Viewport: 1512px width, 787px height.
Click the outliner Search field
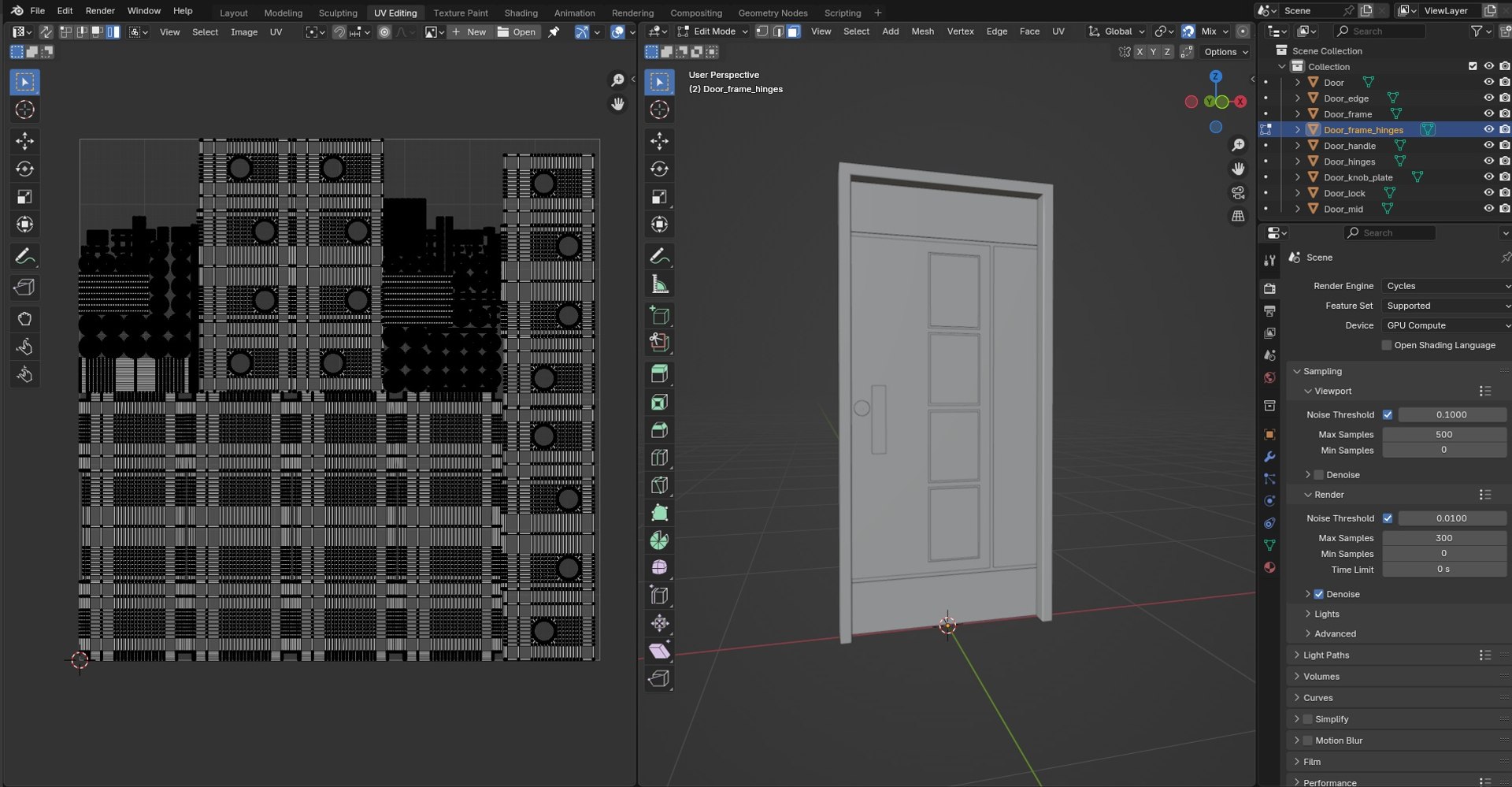pyautogui.click(x=1380, y=32)
